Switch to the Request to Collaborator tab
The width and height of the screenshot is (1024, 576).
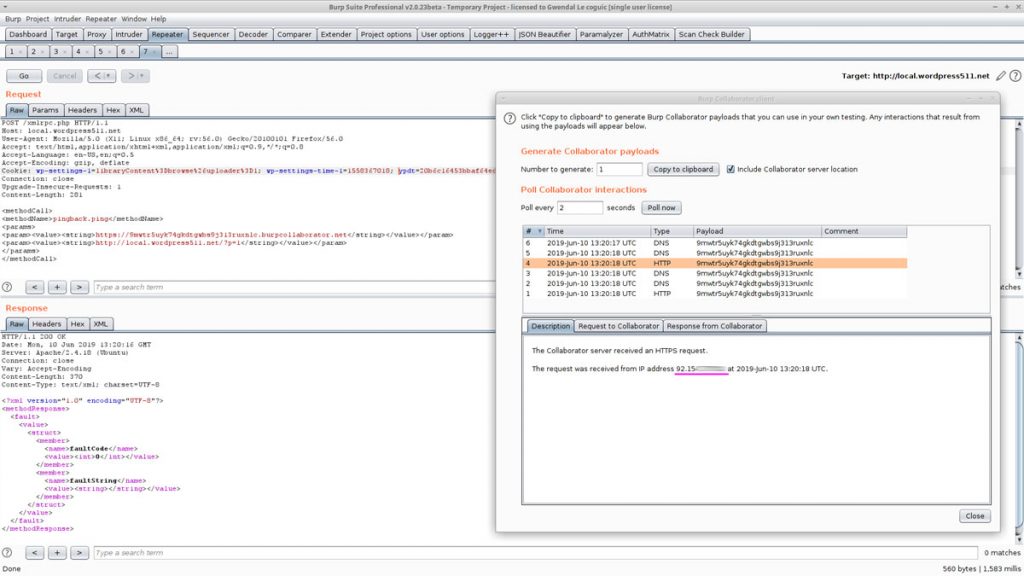click(618, 326)
